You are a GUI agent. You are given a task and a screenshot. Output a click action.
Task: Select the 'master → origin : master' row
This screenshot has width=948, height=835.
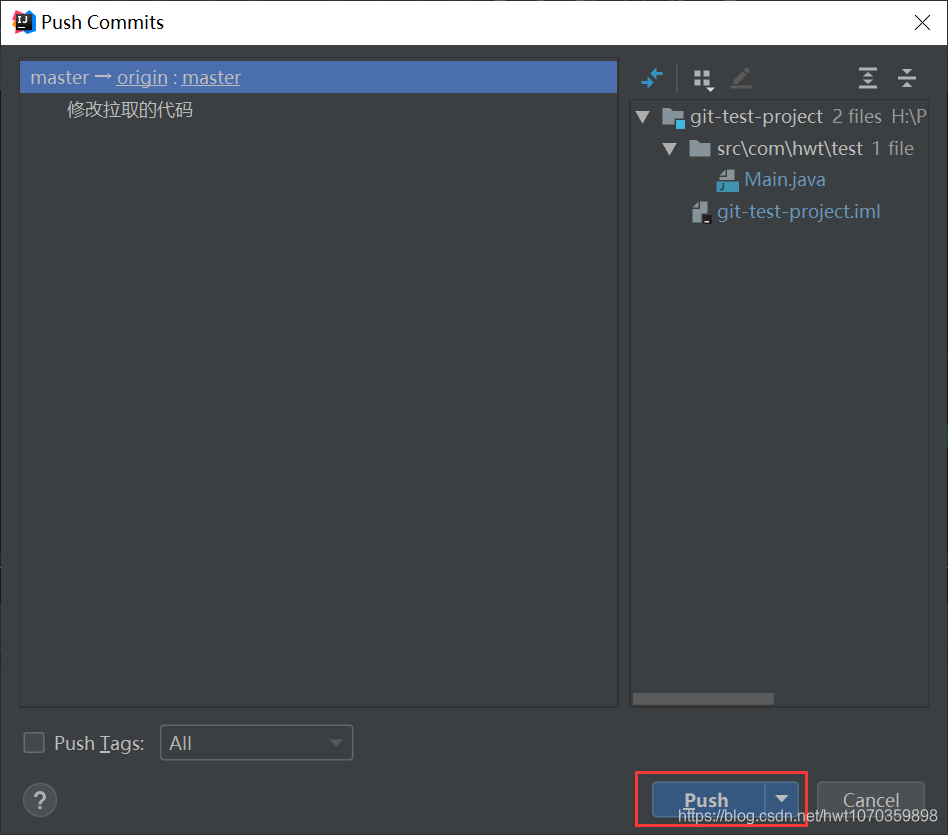click(x=318, y=77)
